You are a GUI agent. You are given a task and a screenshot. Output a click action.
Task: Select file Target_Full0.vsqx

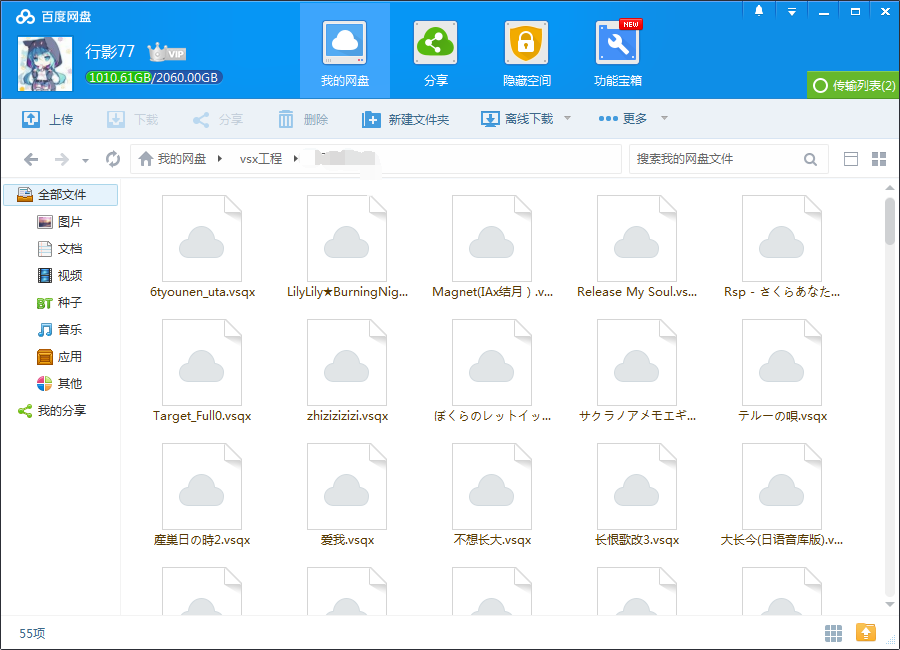click(x=202, y=371)
